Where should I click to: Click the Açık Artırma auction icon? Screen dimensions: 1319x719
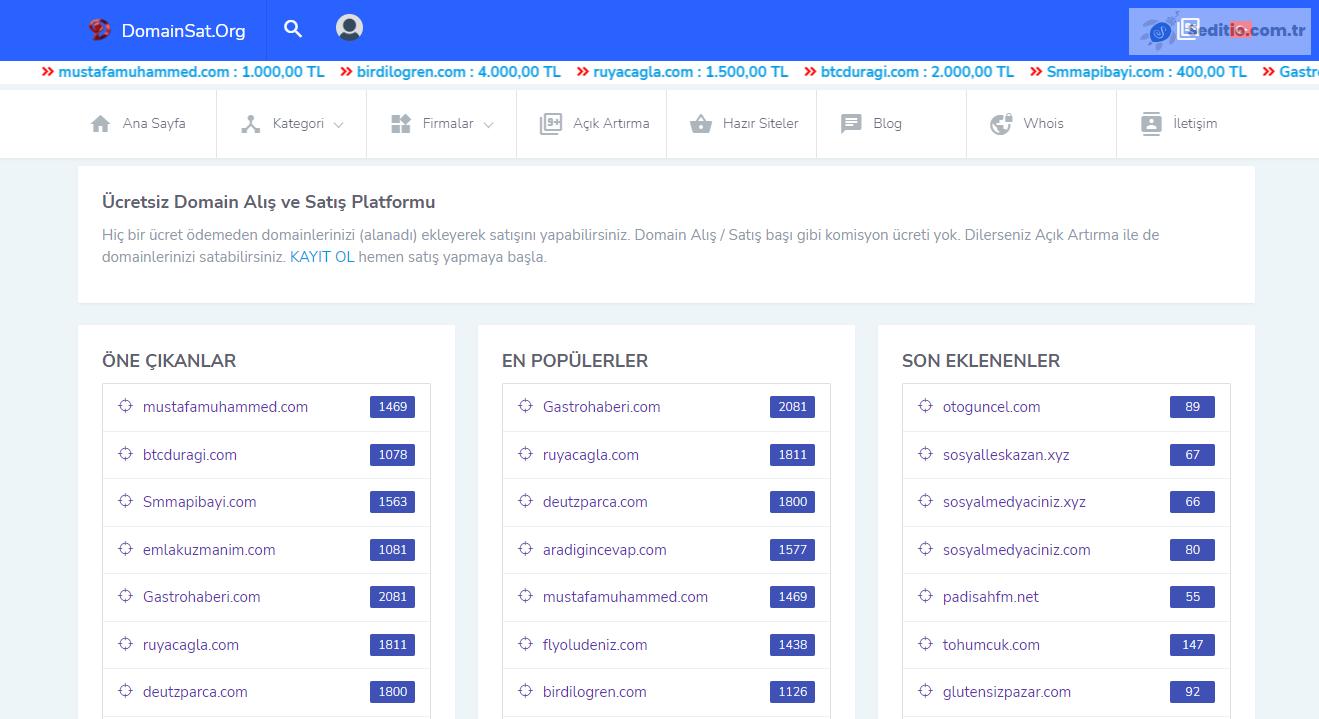[550, 124]
